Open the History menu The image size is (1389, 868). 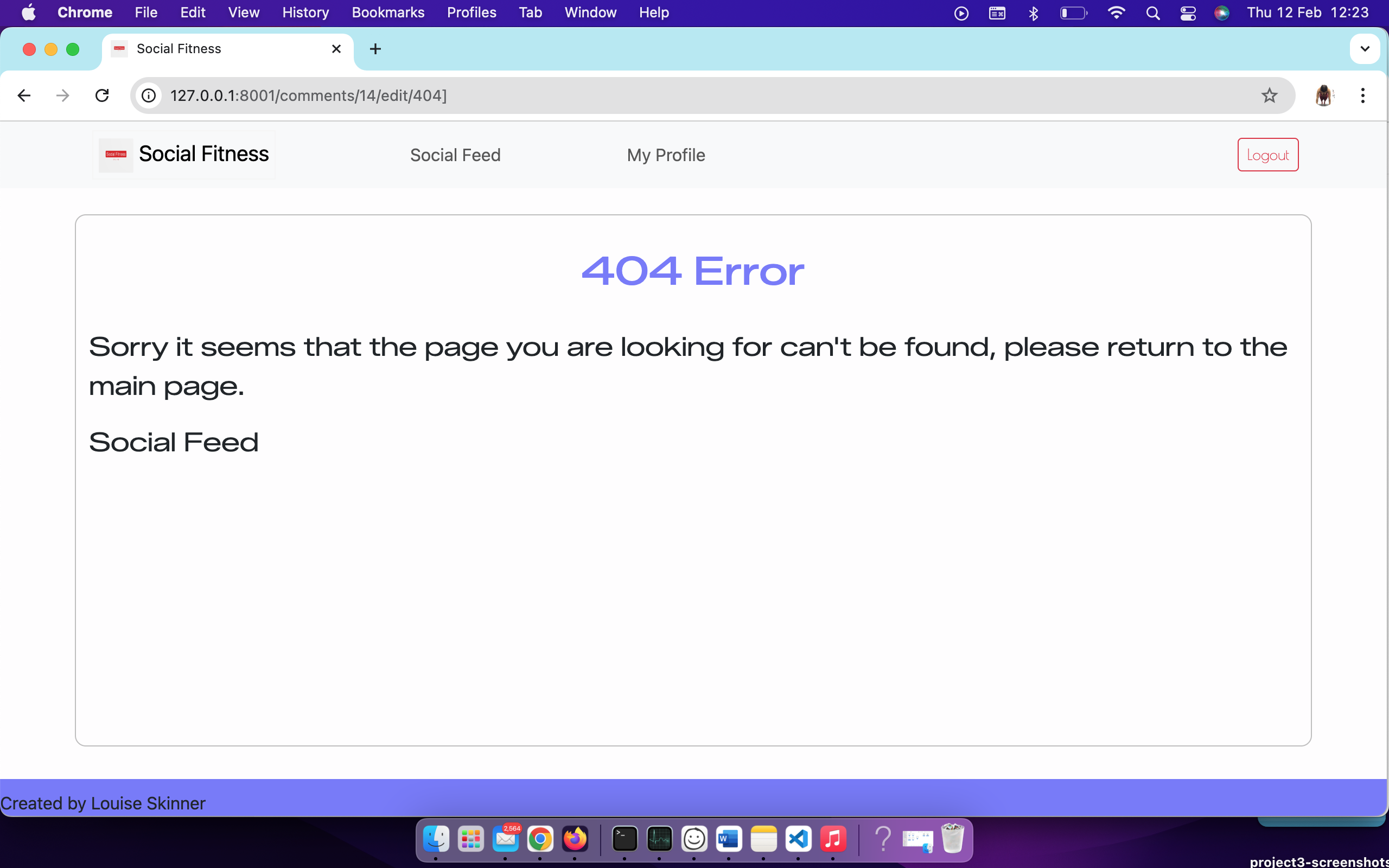pos(304,12)
